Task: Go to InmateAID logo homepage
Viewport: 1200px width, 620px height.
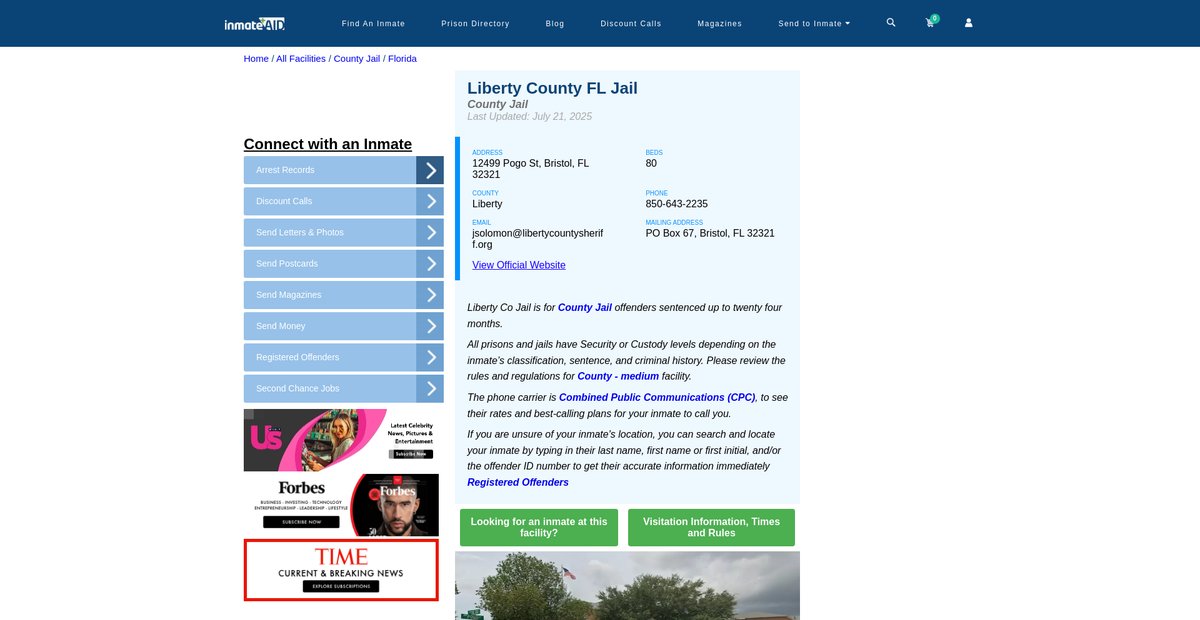Action: 255,23
